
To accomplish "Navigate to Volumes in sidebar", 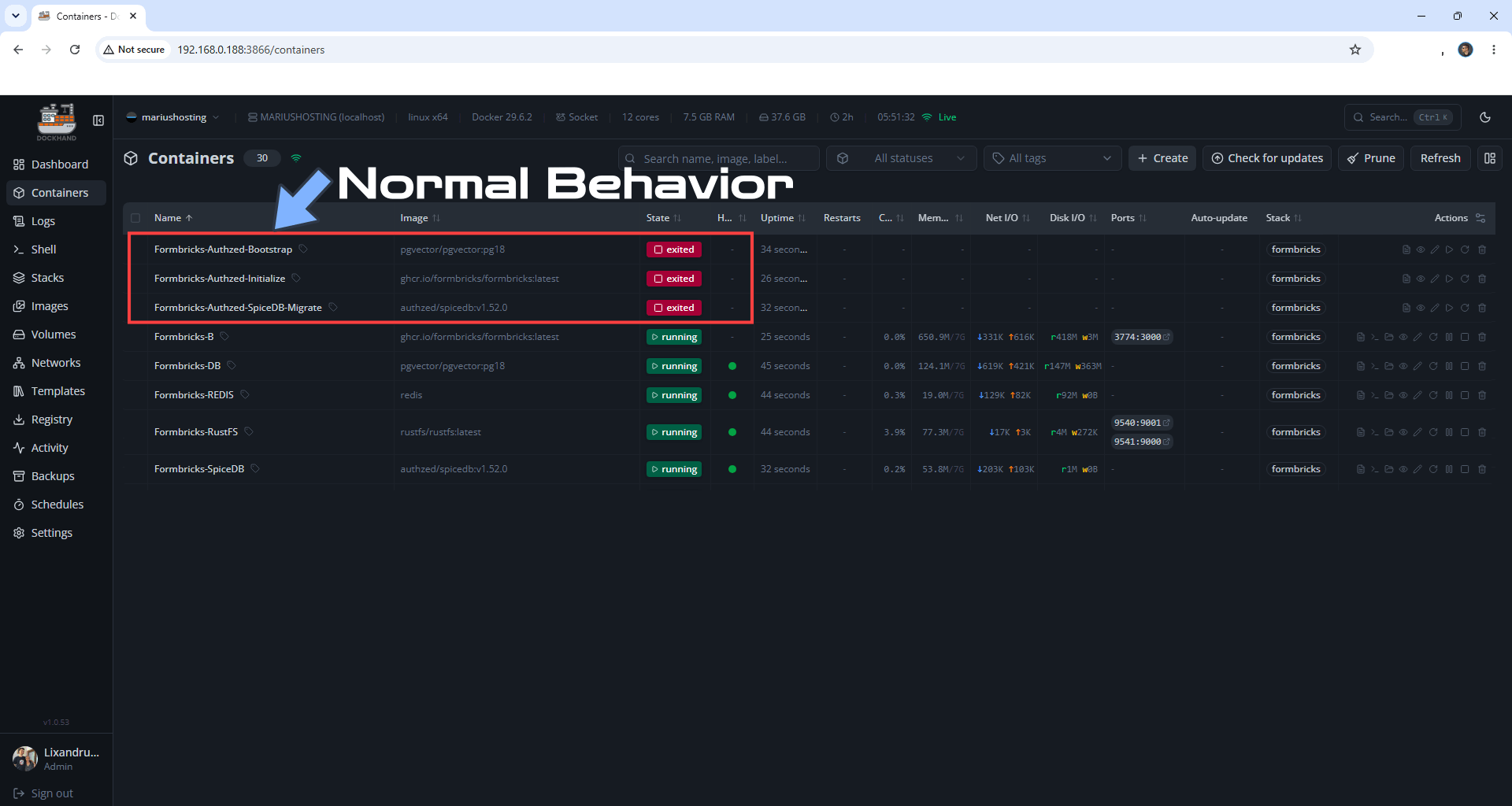I will point(56,335).
